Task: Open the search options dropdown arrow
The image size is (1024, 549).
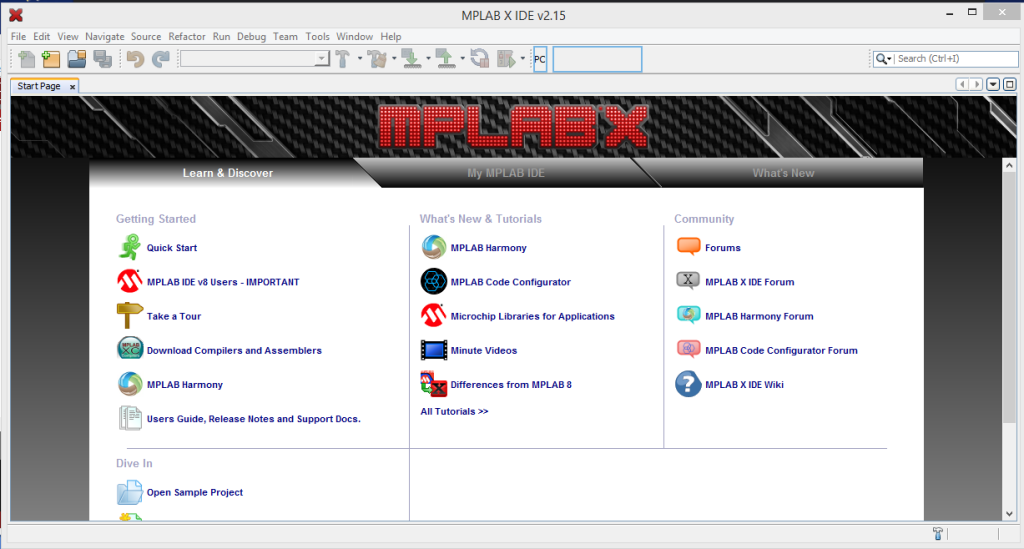Action: coord(889,59)
